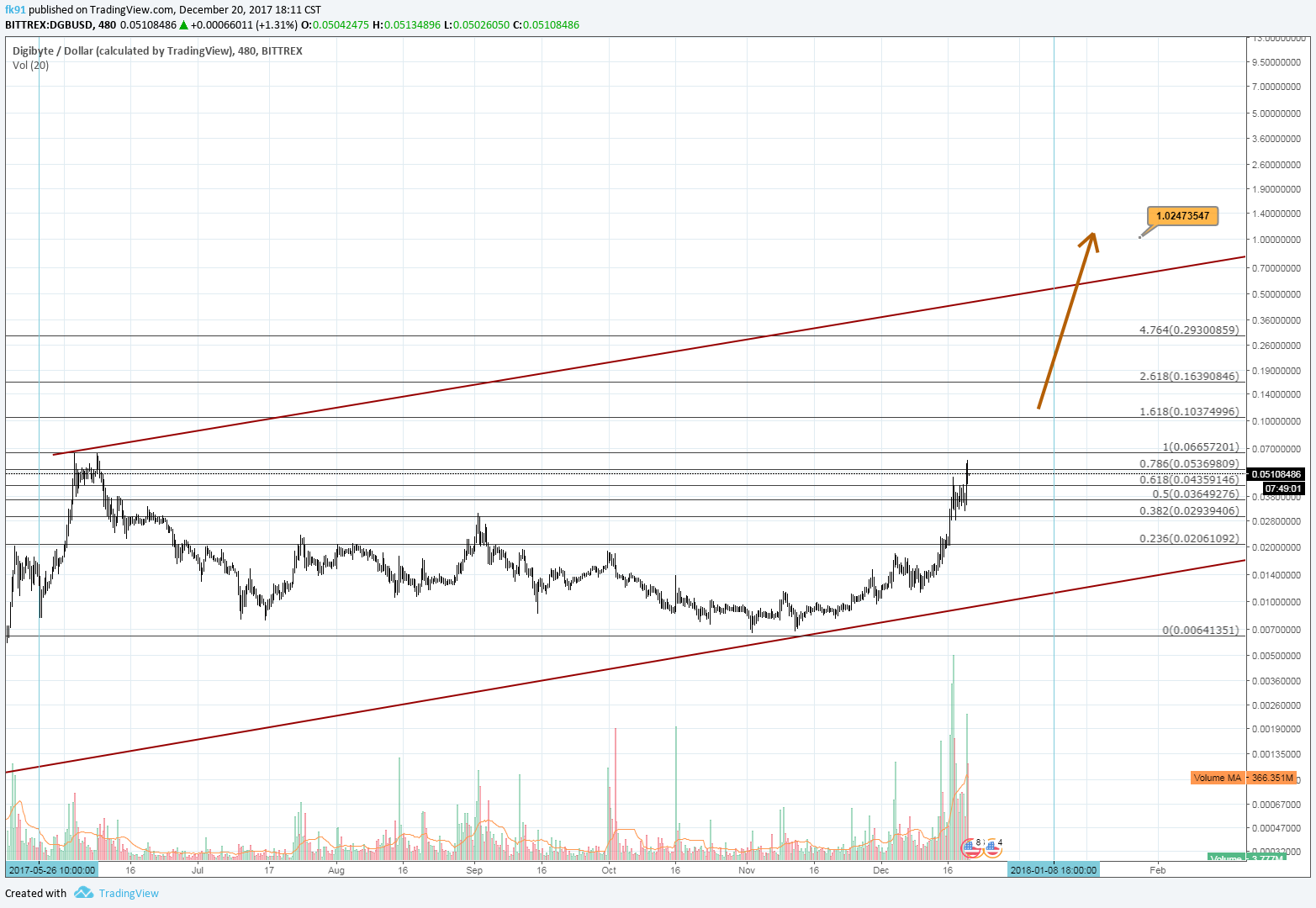Open the fk91 author profile link
This screenshot has height=908, width=1316.
[x=15, y=10]
